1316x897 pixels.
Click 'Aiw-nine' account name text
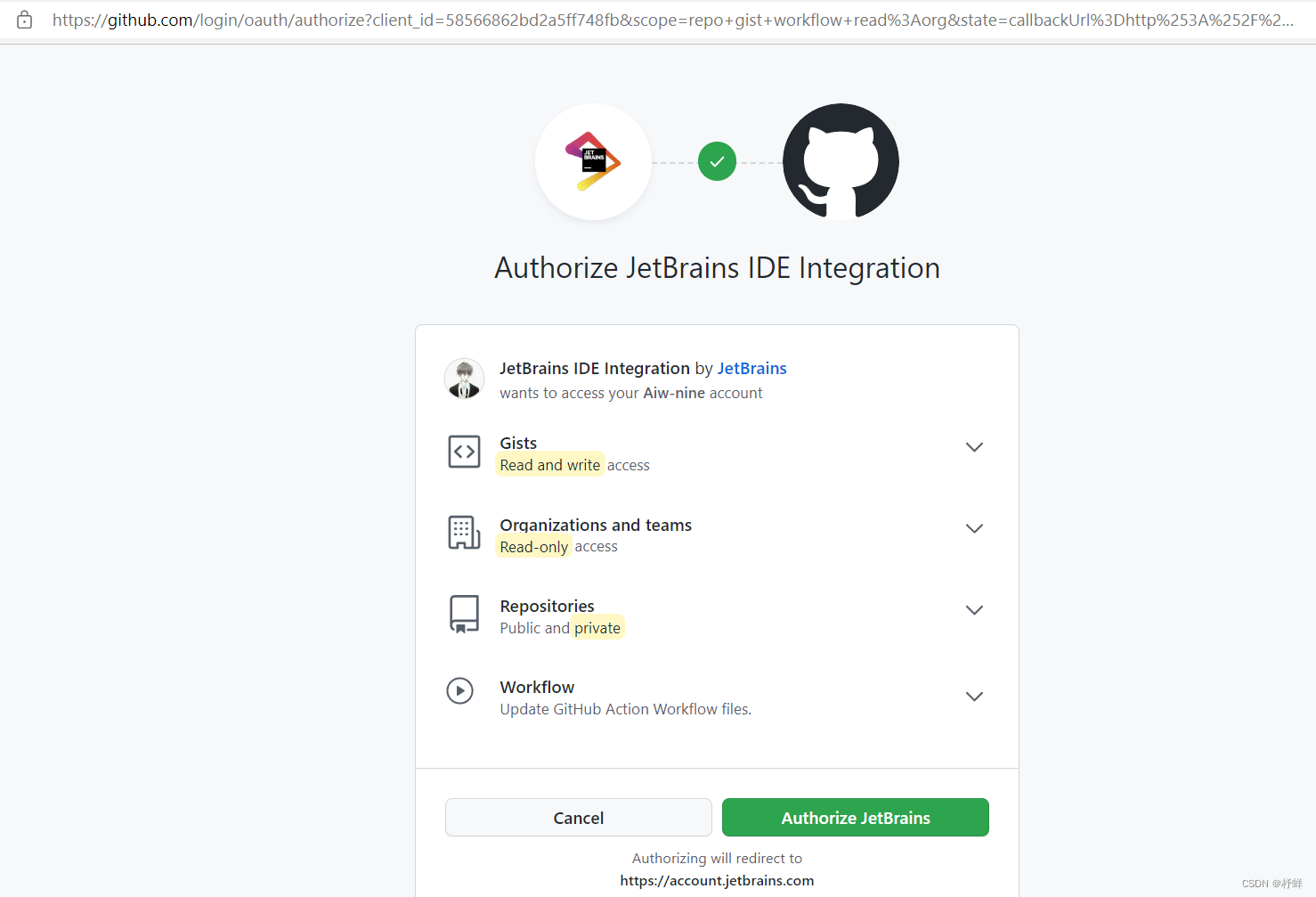click(x=674, y=393)
